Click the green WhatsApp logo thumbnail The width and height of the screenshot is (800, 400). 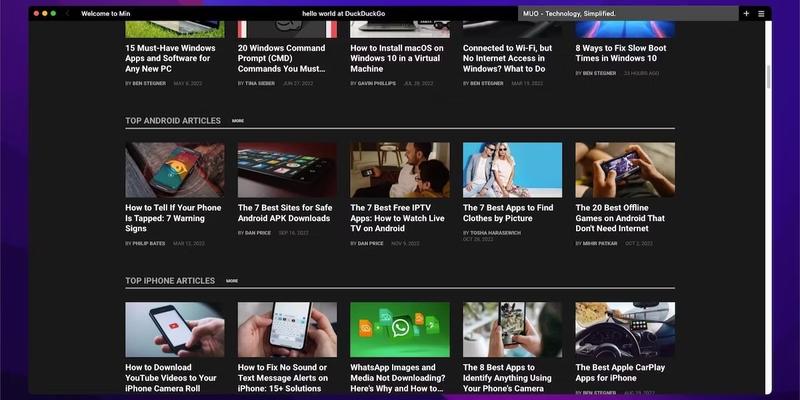[400, 330]
